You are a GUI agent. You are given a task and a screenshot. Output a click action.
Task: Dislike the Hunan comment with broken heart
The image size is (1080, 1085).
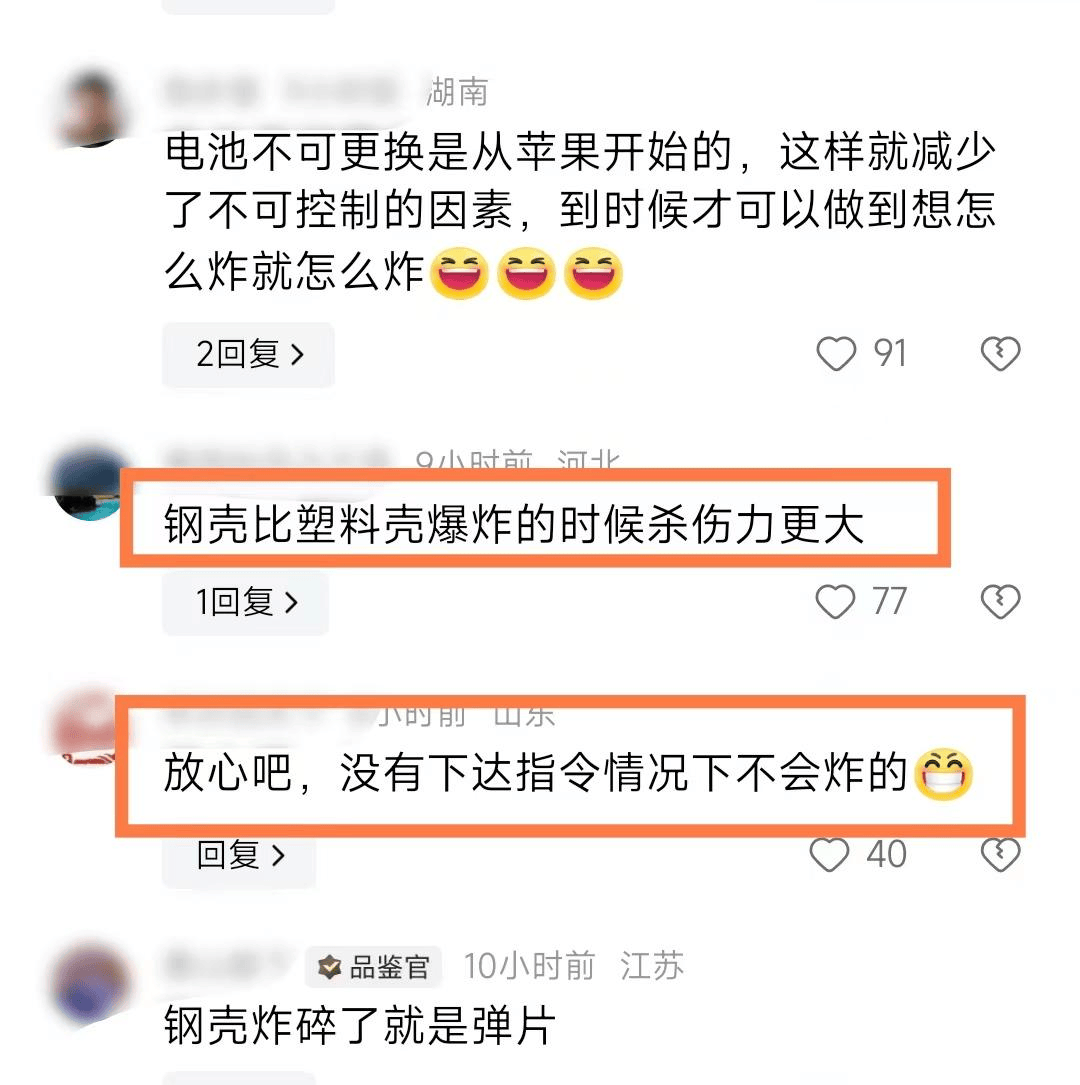[1000, 354]
